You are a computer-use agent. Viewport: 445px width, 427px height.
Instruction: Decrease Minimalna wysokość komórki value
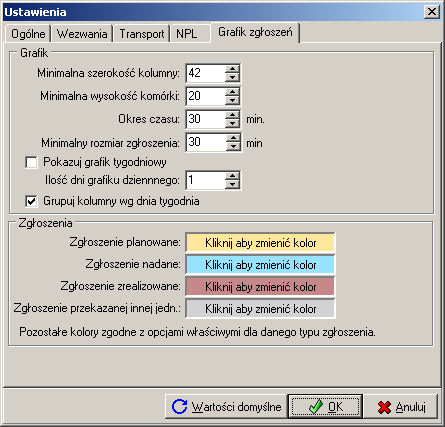point(232,100)
